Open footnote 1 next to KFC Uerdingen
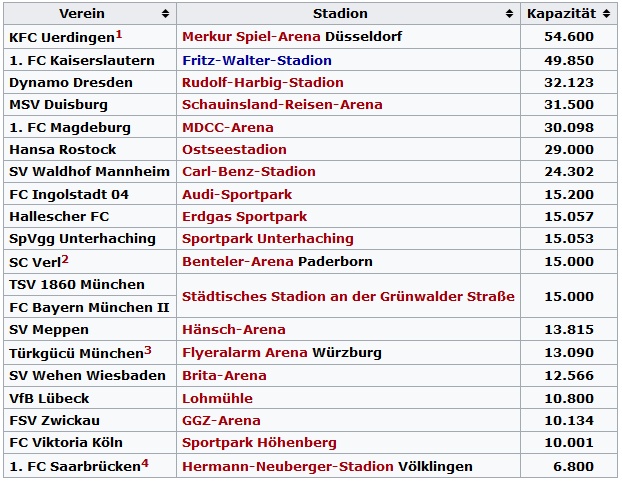622x481 pixels. pos(119,35)
